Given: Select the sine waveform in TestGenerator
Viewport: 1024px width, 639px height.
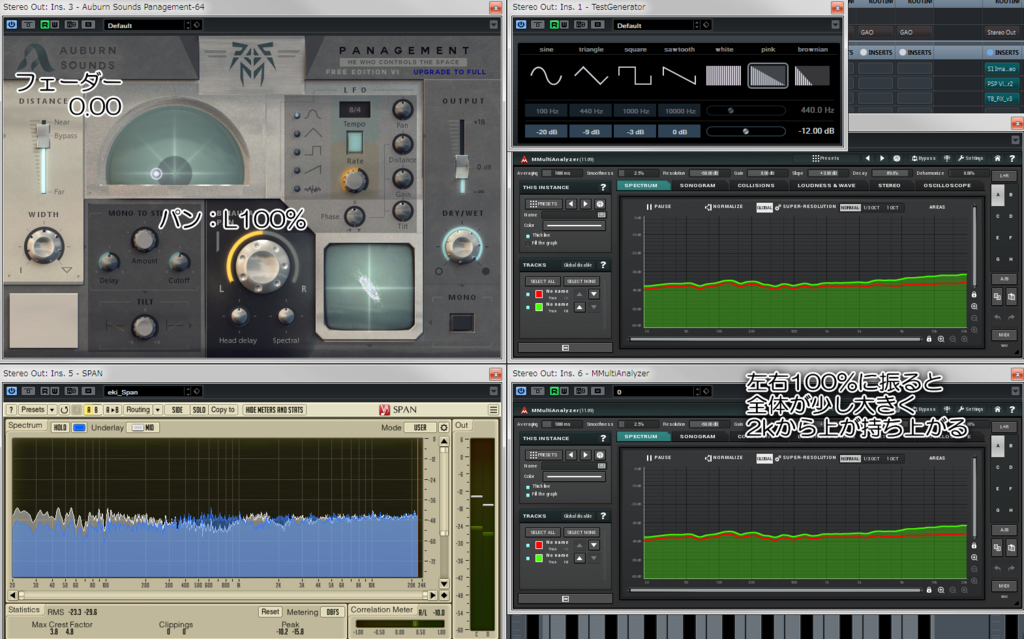Looking at the screenshot, I should point(546,75).
